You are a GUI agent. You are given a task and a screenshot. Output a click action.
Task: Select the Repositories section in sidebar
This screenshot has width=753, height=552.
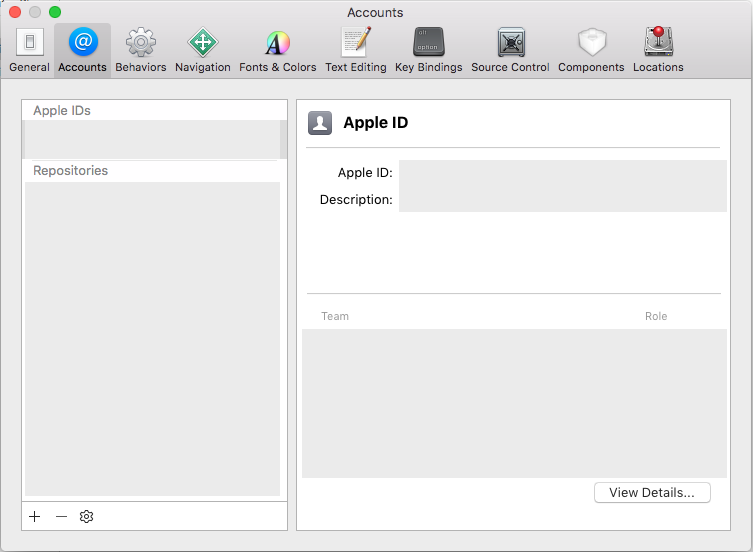[70, 171]
